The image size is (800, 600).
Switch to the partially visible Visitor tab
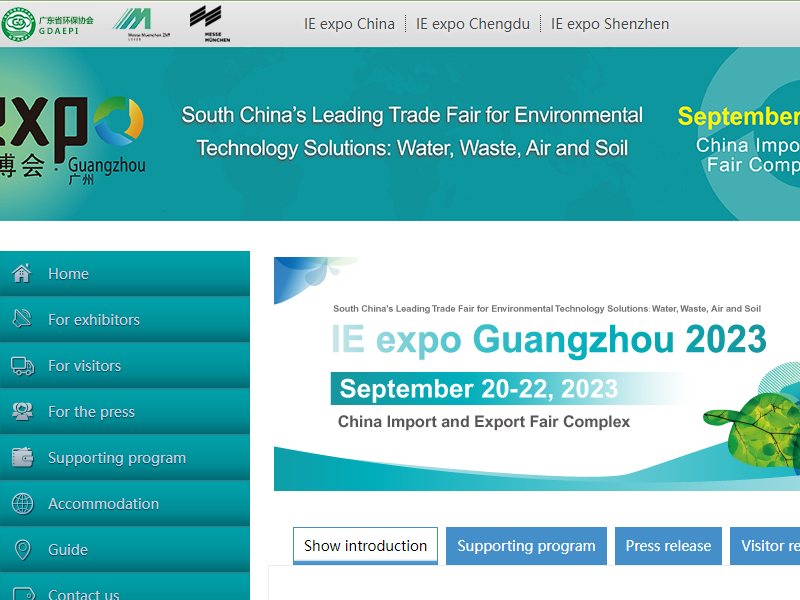[x=765, y=546]
